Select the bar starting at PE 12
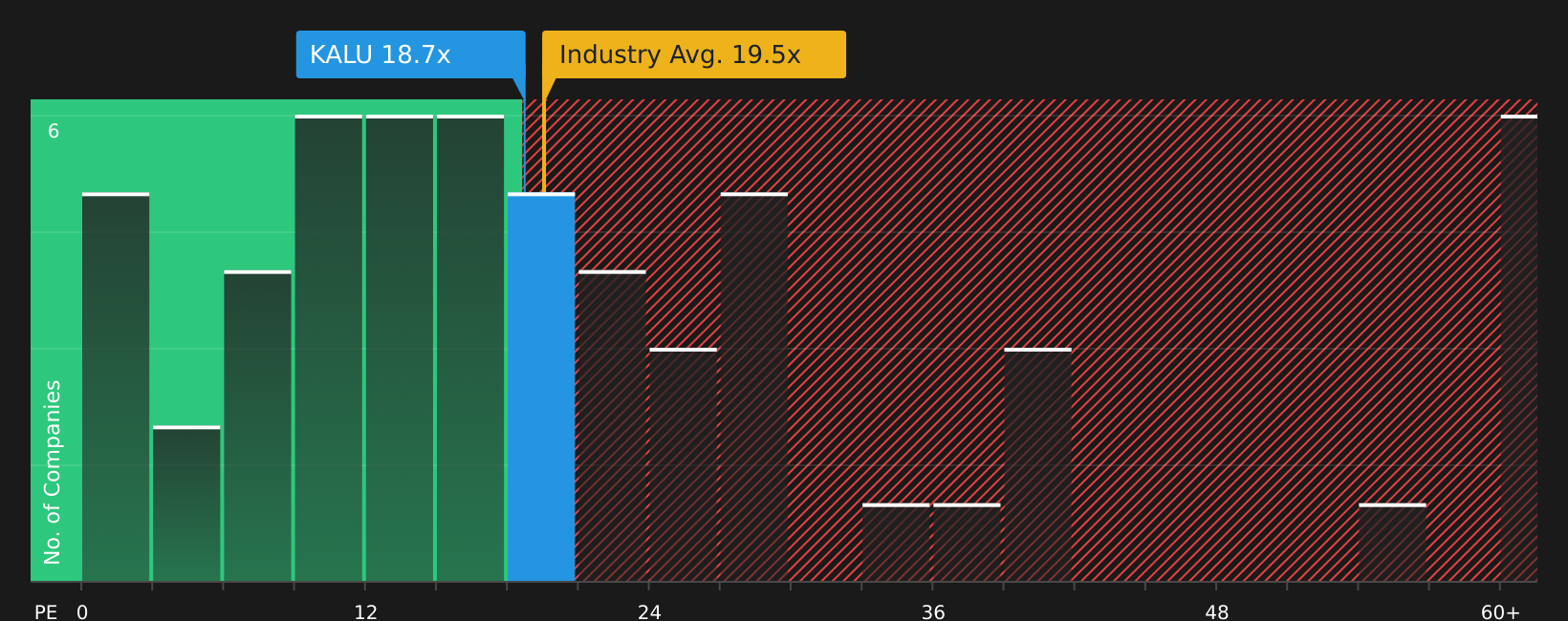Screen dimensions: 1568x621 pos(400,348)
